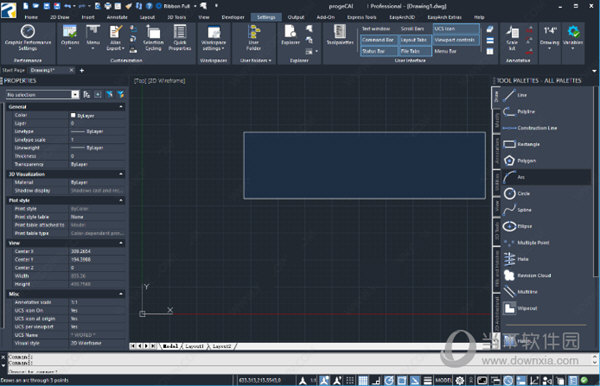Close the Drawing1 file tab
Viewport: 600px width, 386px height.
[x=71, y=70]
